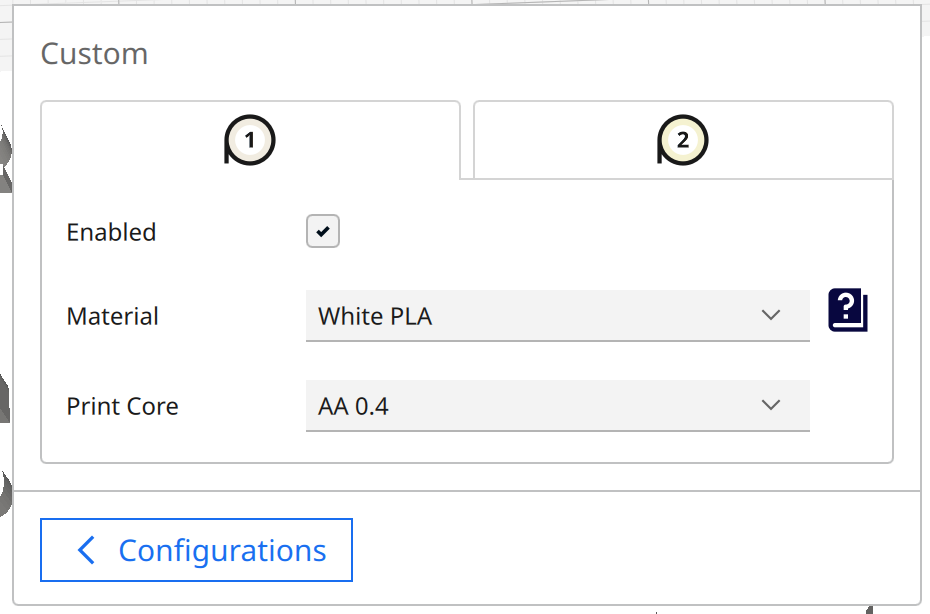Click the Configurations text label
This screenshot has width=930, height=614.
[222, 550]
